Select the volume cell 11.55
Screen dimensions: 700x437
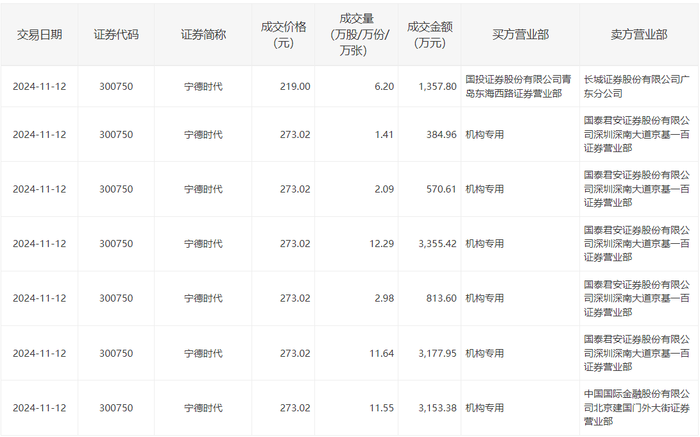pyautogui.click(x=382, y=408)
